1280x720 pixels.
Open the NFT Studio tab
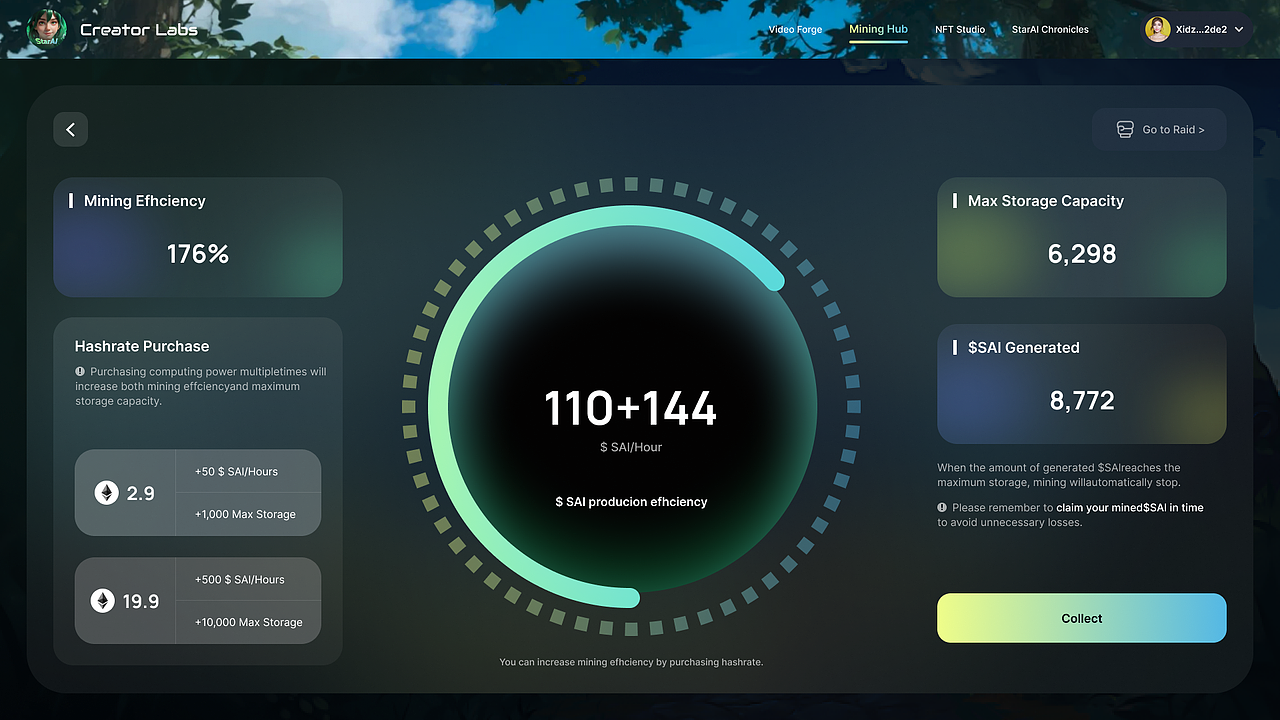(x=960, y=29)
